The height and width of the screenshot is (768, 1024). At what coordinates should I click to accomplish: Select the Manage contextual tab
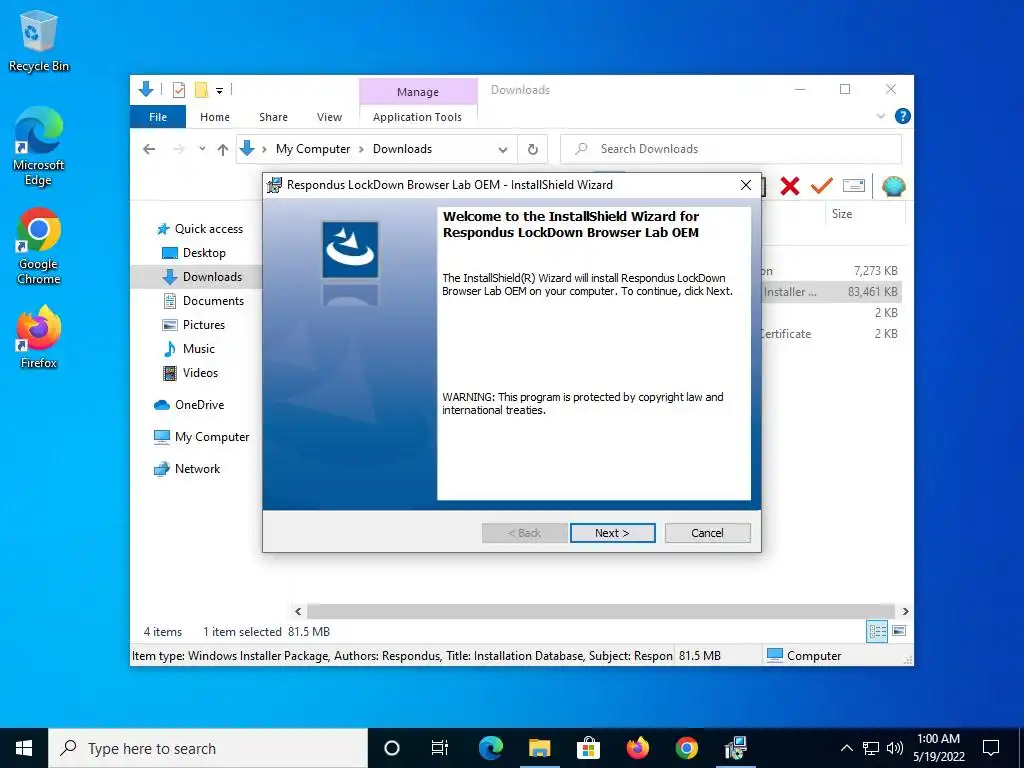[x=418, y=92]
